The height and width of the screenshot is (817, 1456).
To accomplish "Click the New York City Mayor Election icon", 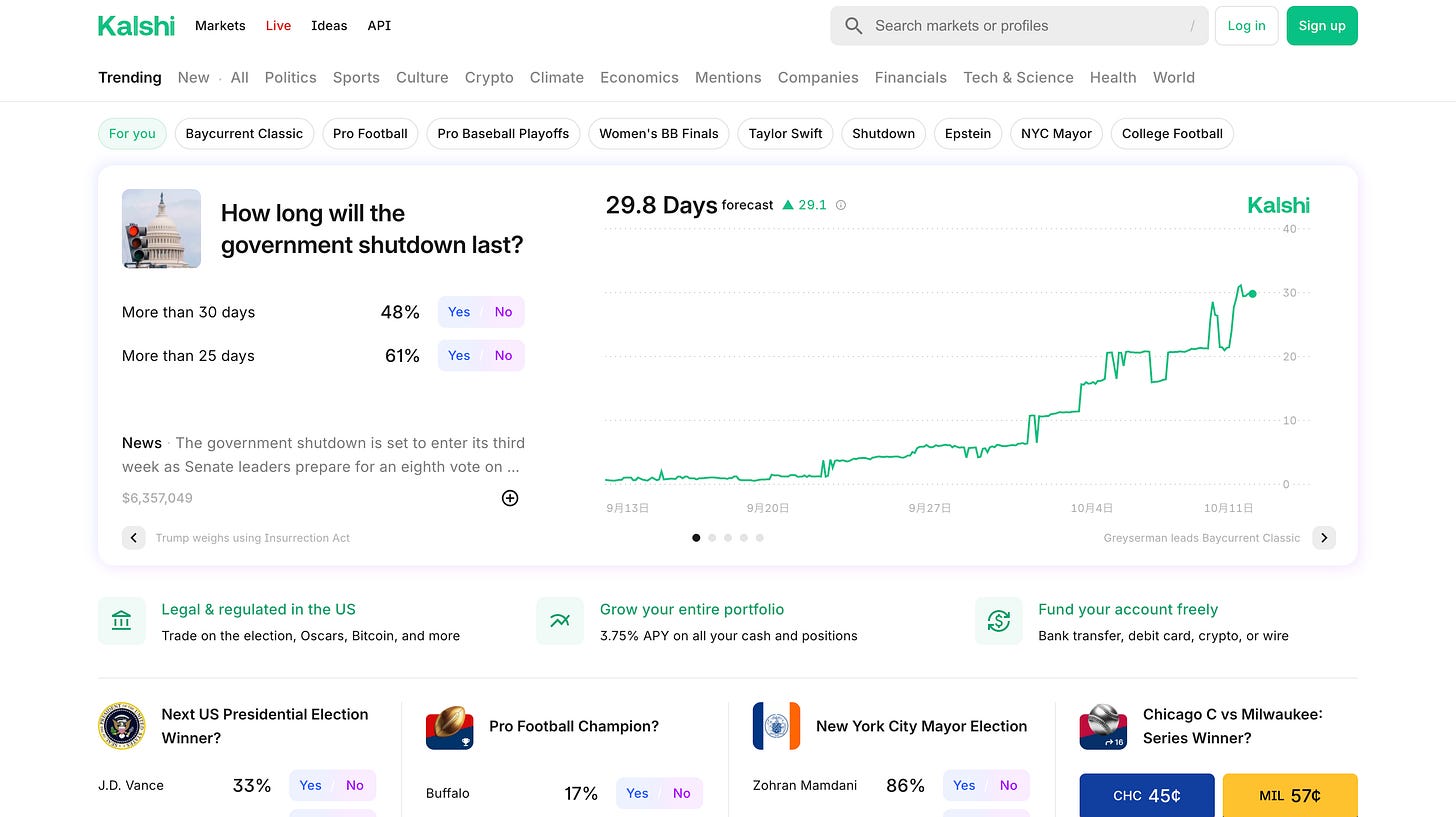I will [x=777, y=726].
